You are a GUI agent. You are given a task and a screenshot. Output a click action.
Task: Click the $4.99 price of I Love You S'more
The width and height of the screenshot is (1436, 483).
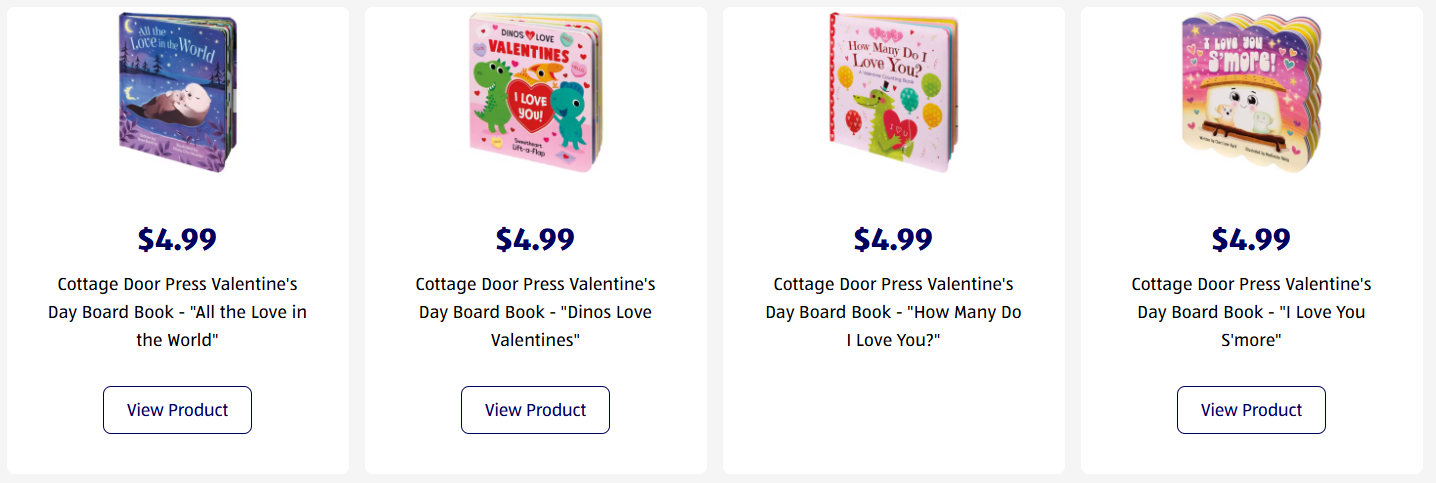point(1251,240)
